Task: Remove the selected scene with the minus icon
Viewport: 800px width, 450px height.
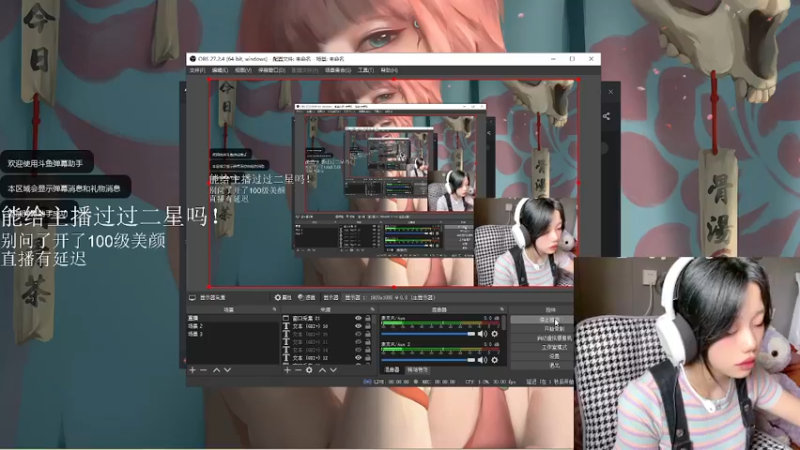Action: [x=203, y=370]
